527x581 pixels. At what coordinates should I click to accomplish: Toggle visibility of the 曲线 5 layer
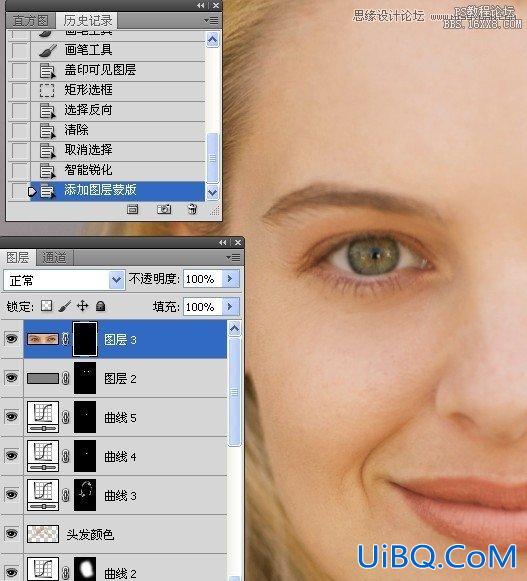11,416
